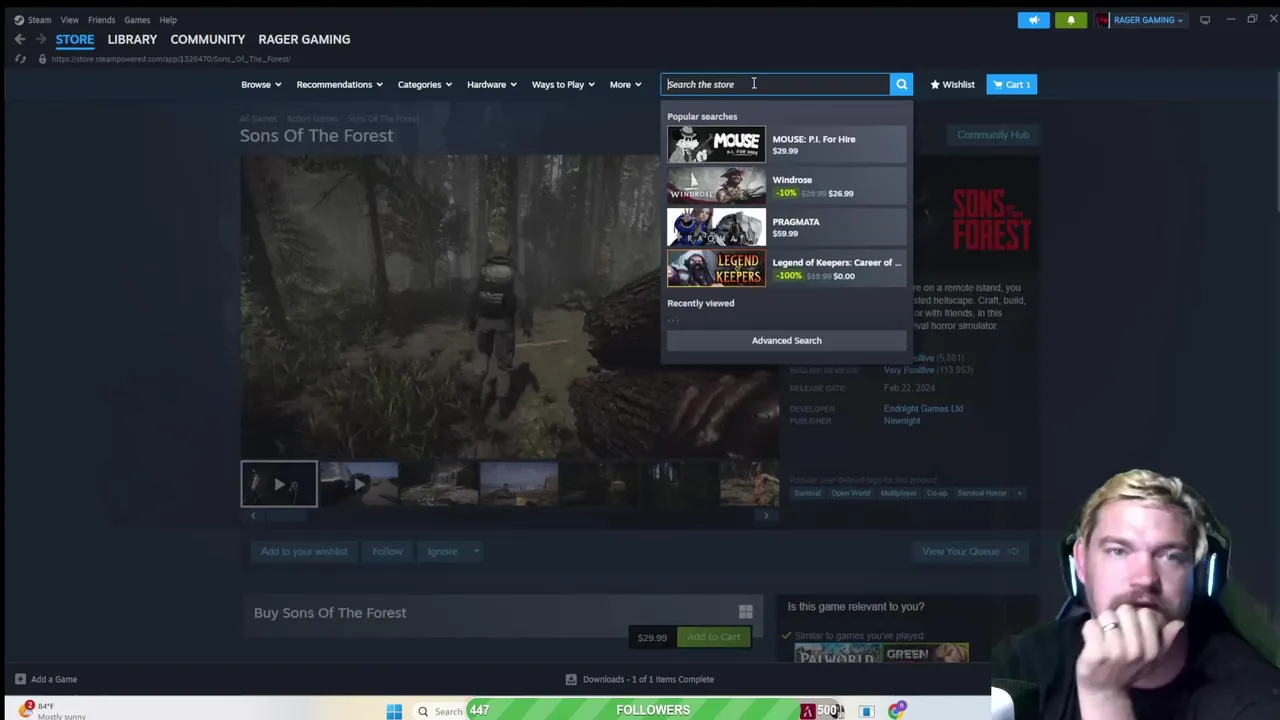Image resolution: width=1280 pixels, height=720 pixels.
Task: Click View Your Queue
Action: 970,551
